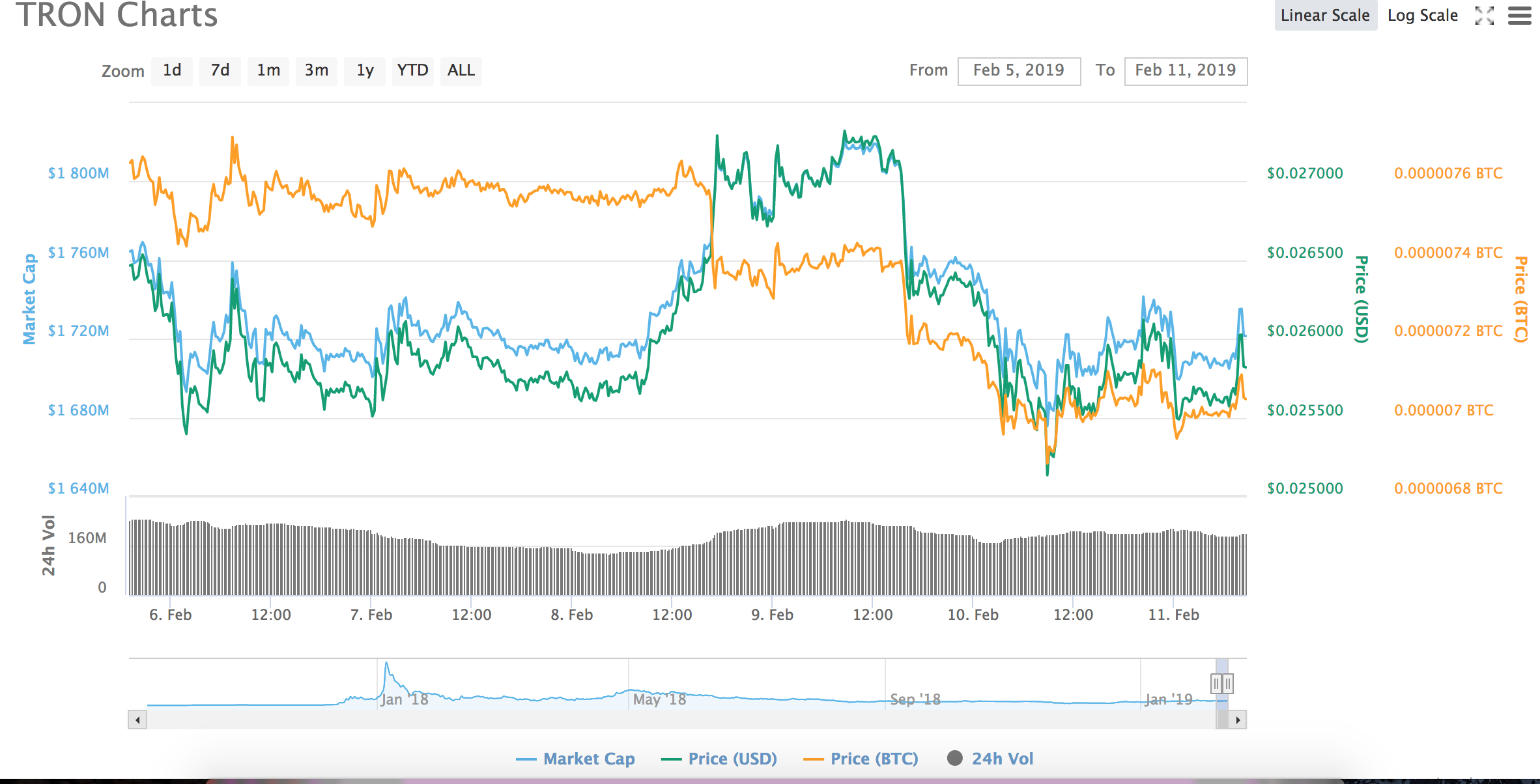Set zoom to 1d
This screenshot has width=1540, height=784.
pyautogui.click(x=172, y=70)
